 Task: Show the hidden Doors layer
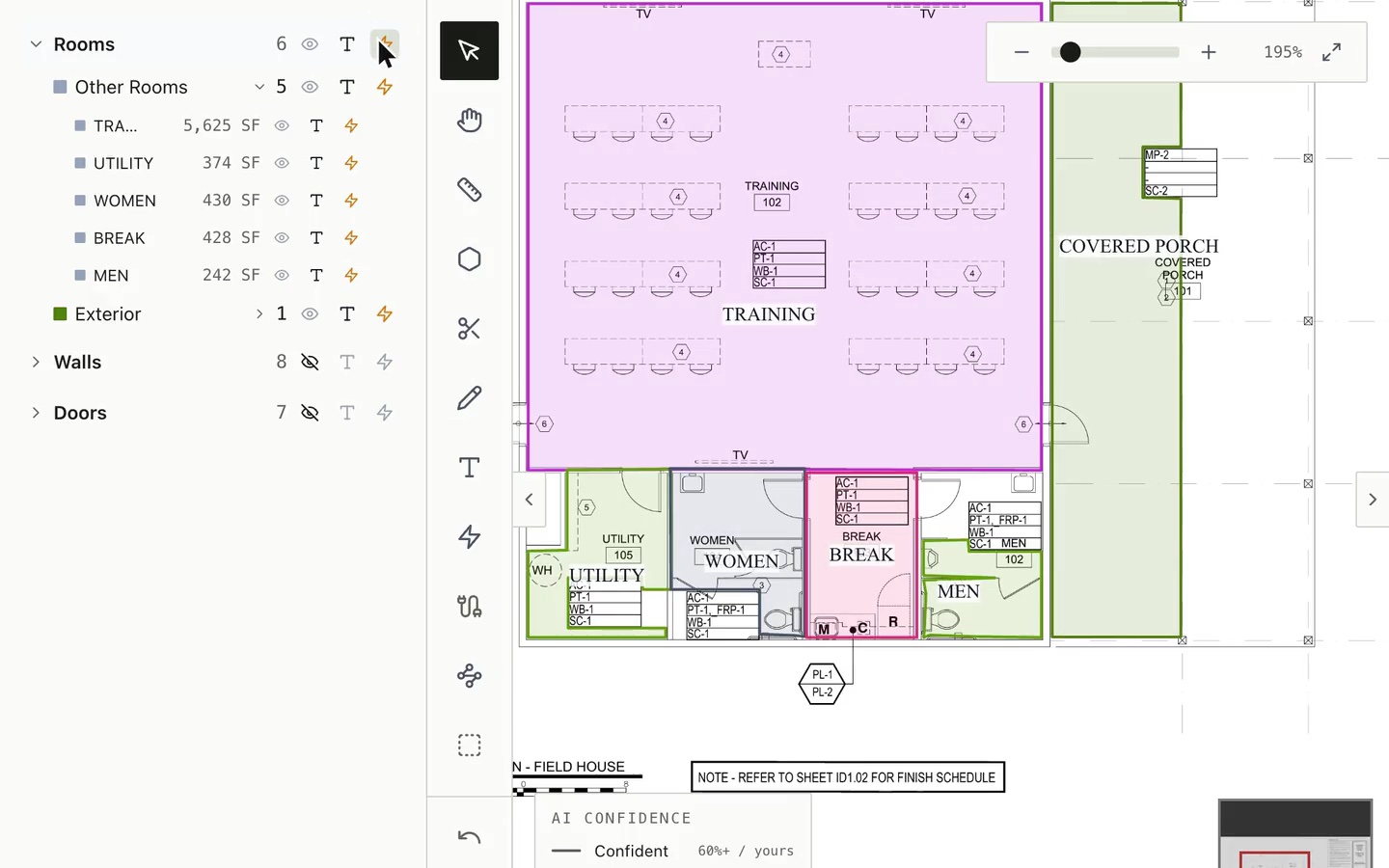pos(310,413)
